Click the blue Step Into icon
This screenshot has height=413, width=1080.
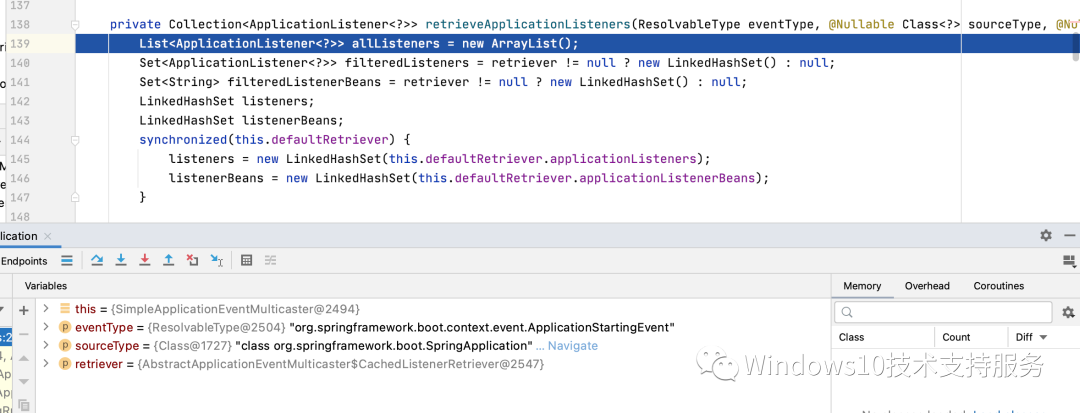click(121, 260)
